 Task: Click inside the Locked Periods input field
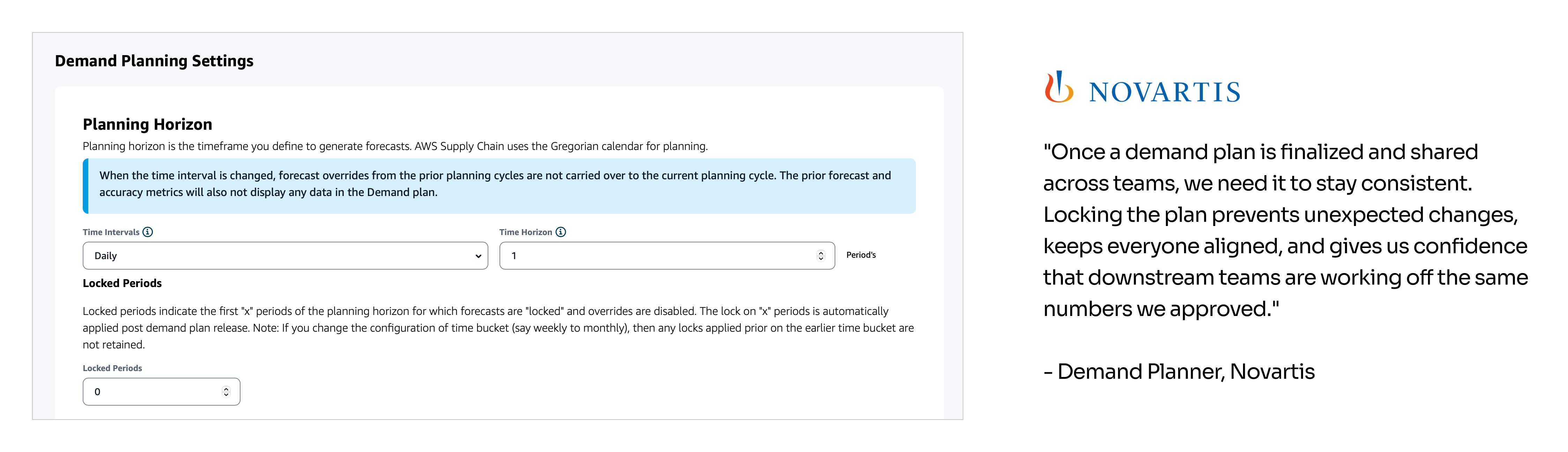(x=161, y=392)
